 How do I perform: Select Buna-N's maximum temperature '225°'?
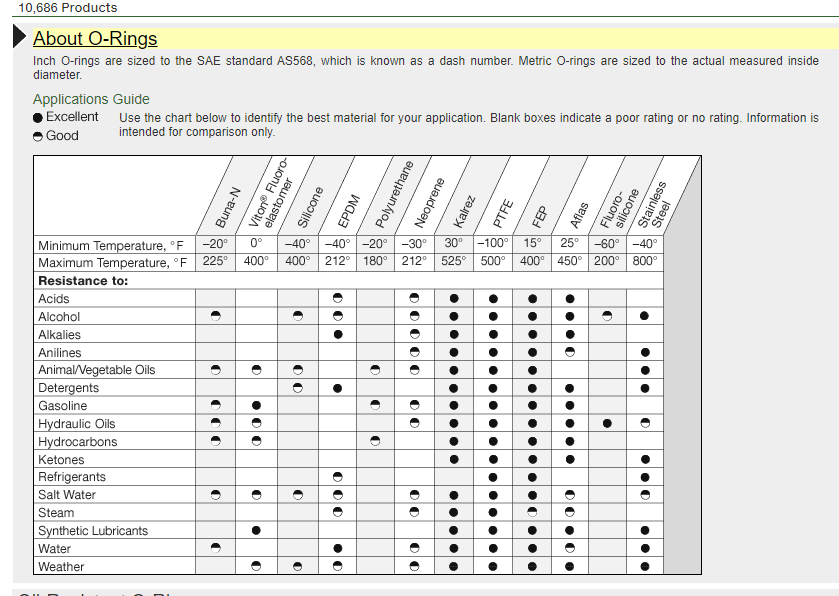pyautogui.click(x=216, y=261)
